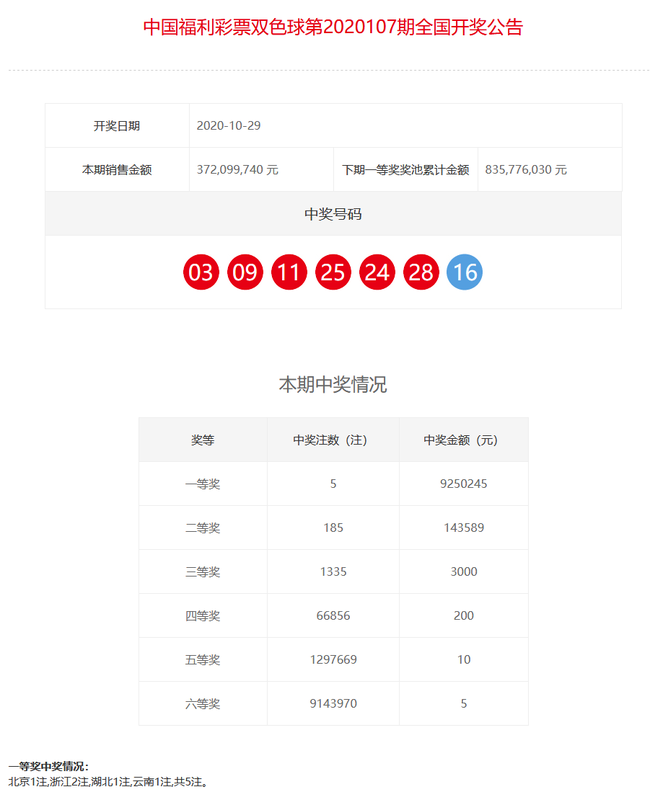Screen dimensions: 650x792
Task: Click the red ball numbered 11
Action: pyautogui.click(x=289, y=272)
